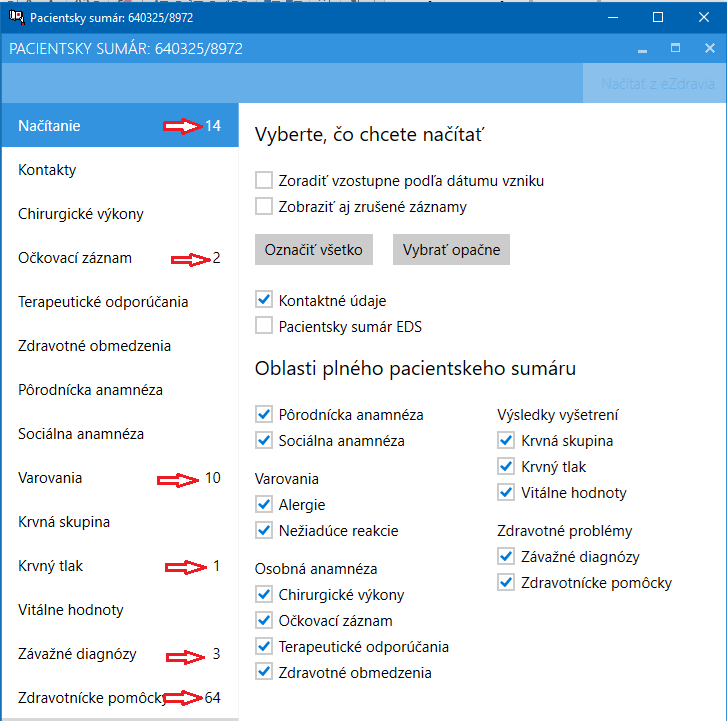
Task: Close the inner Pacientsky sumár panel
Action: 709,48
